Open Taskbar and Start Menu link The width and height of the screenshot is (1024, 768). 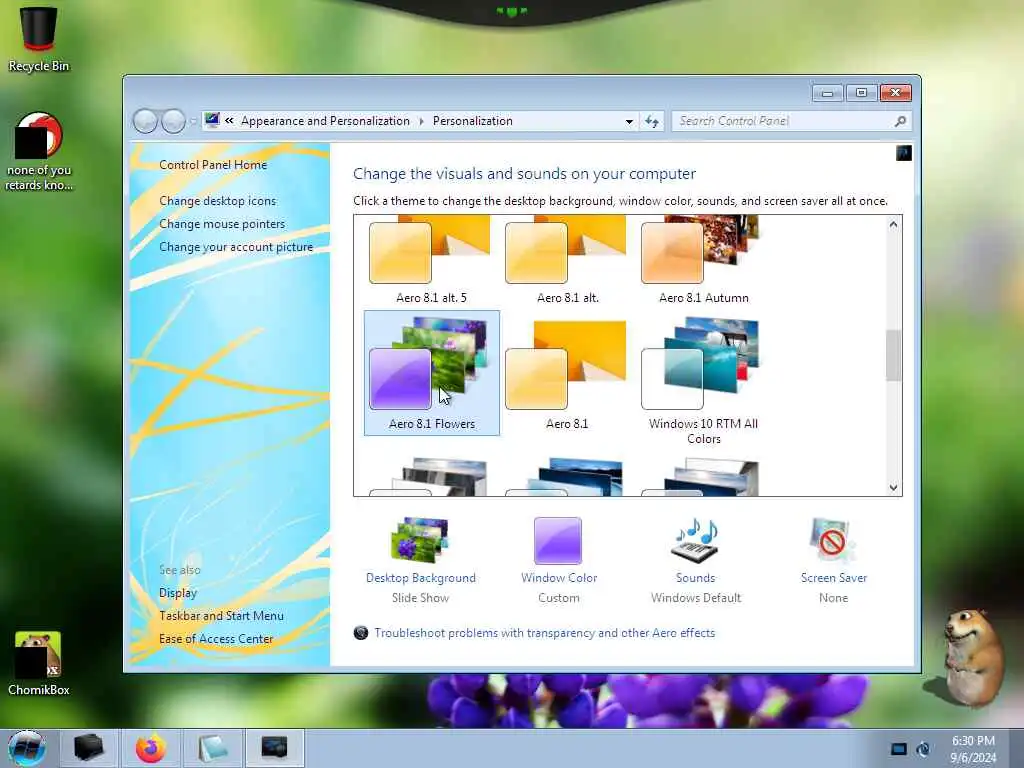(x=221, y=616)
